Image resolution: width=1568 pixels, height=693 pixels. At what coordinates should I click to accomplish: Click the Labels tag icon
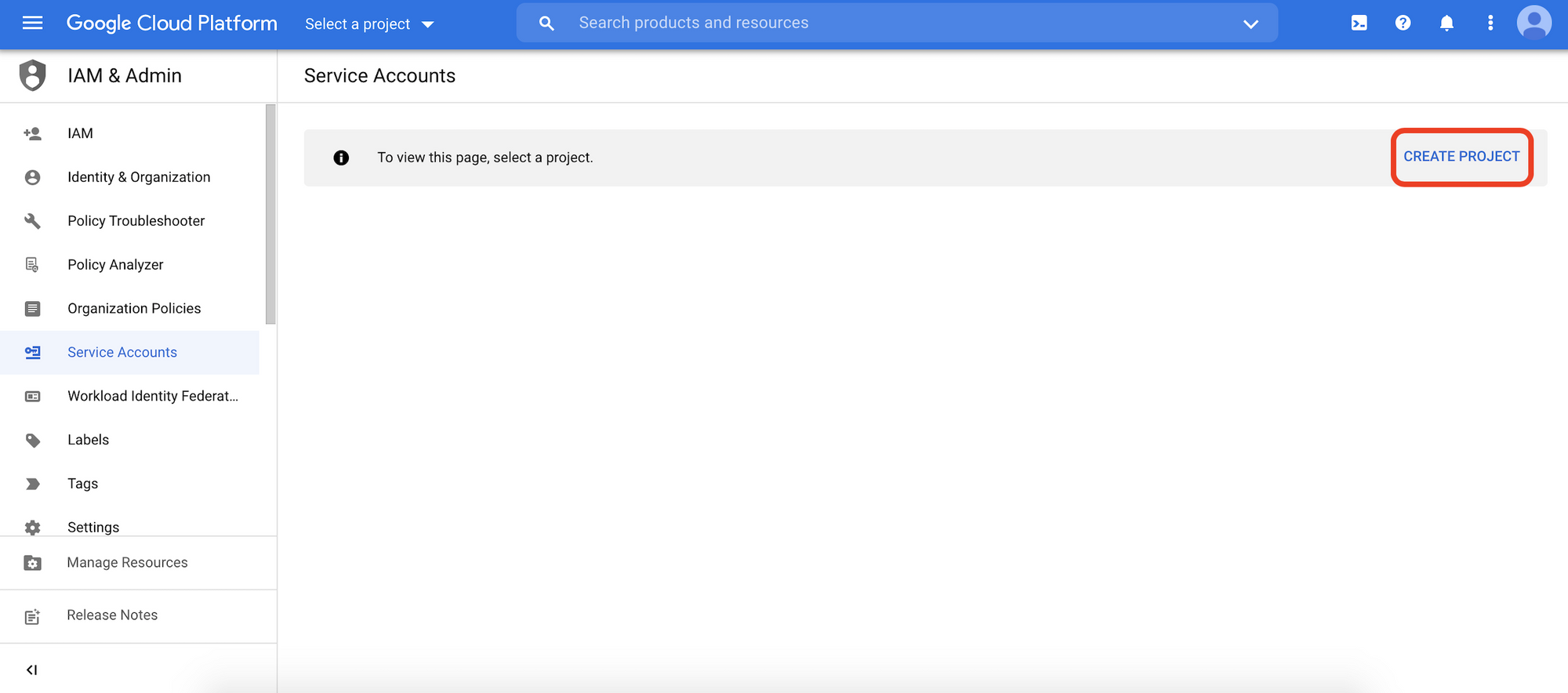click(x=32, y=441)
